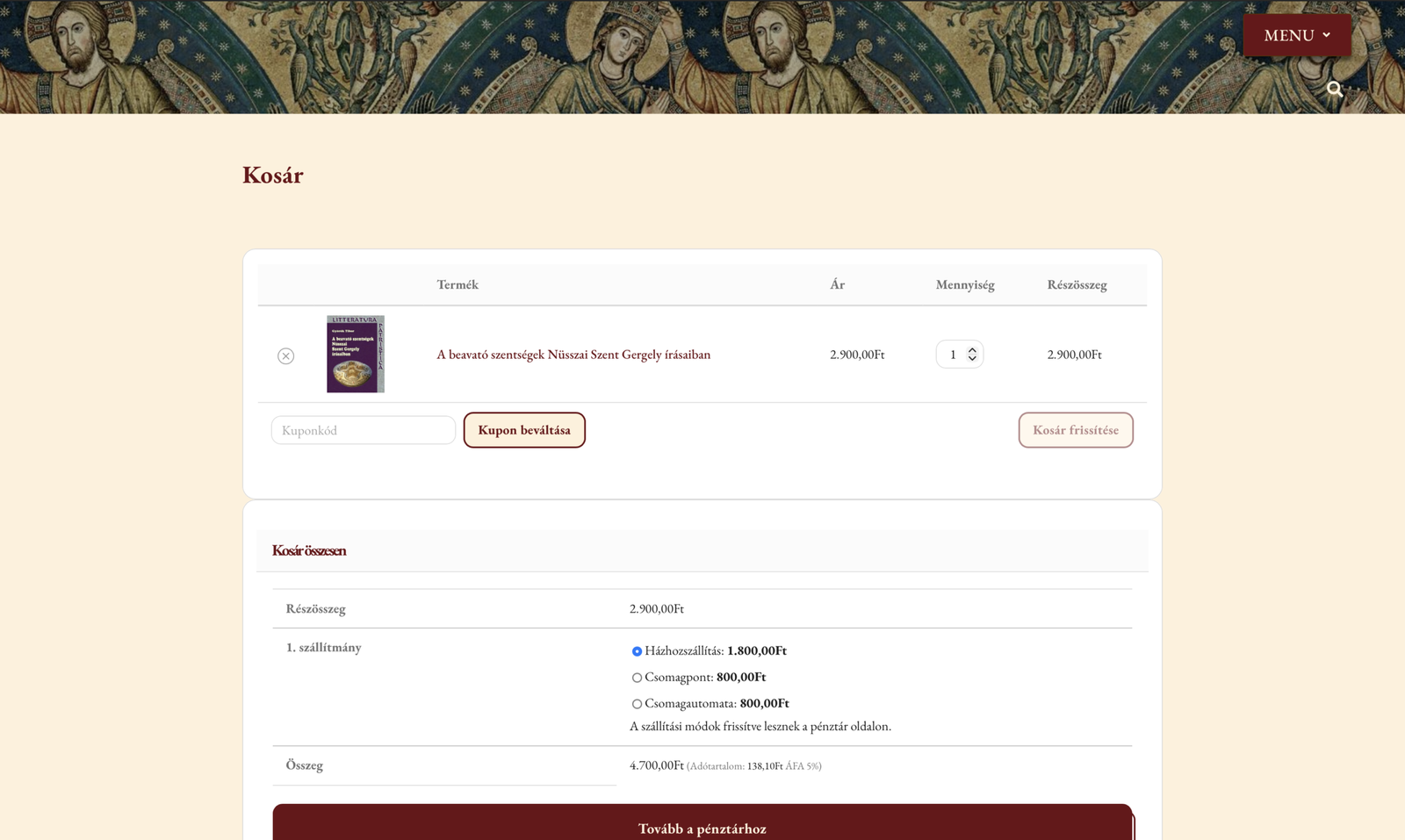Viewport: 1405px width, 840px height.
Task: Select the Házhozszállítás shipping option
Action: pos(637,651)
